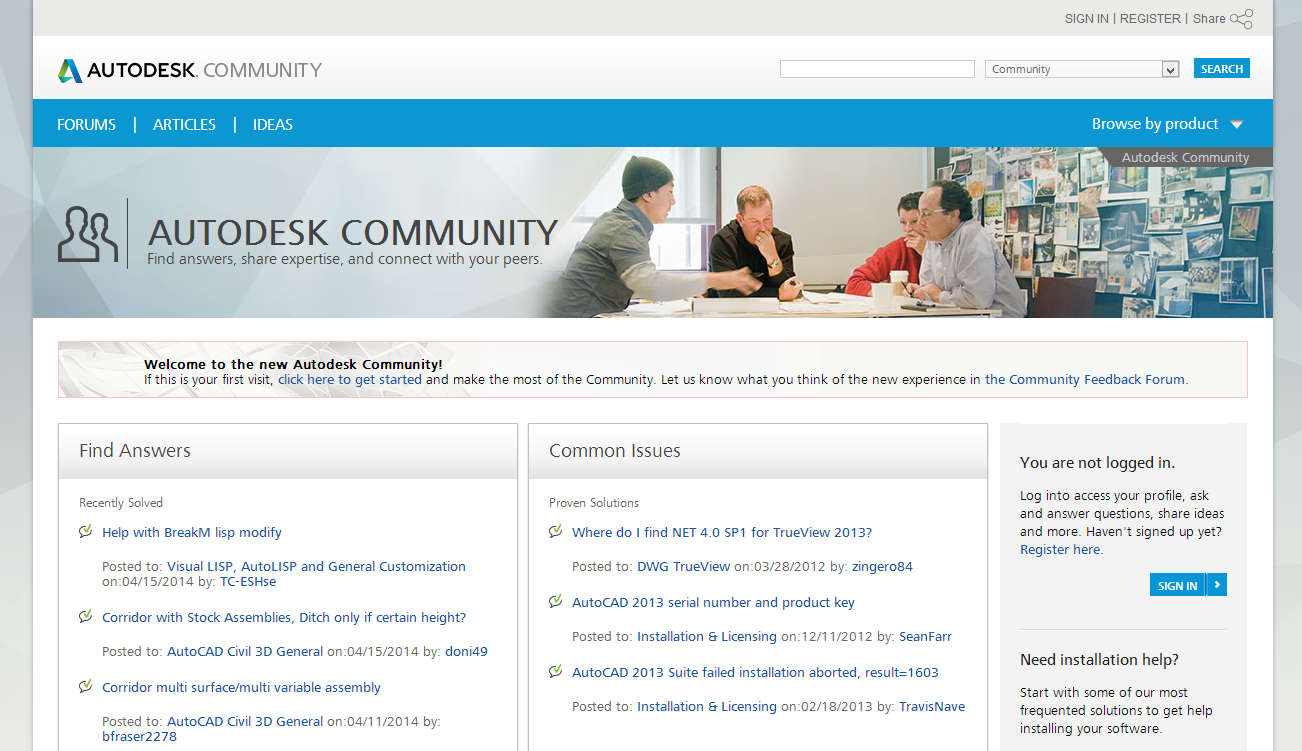
Task: Open the Community Feedback Forum link
Action: tap(1086, 380)
